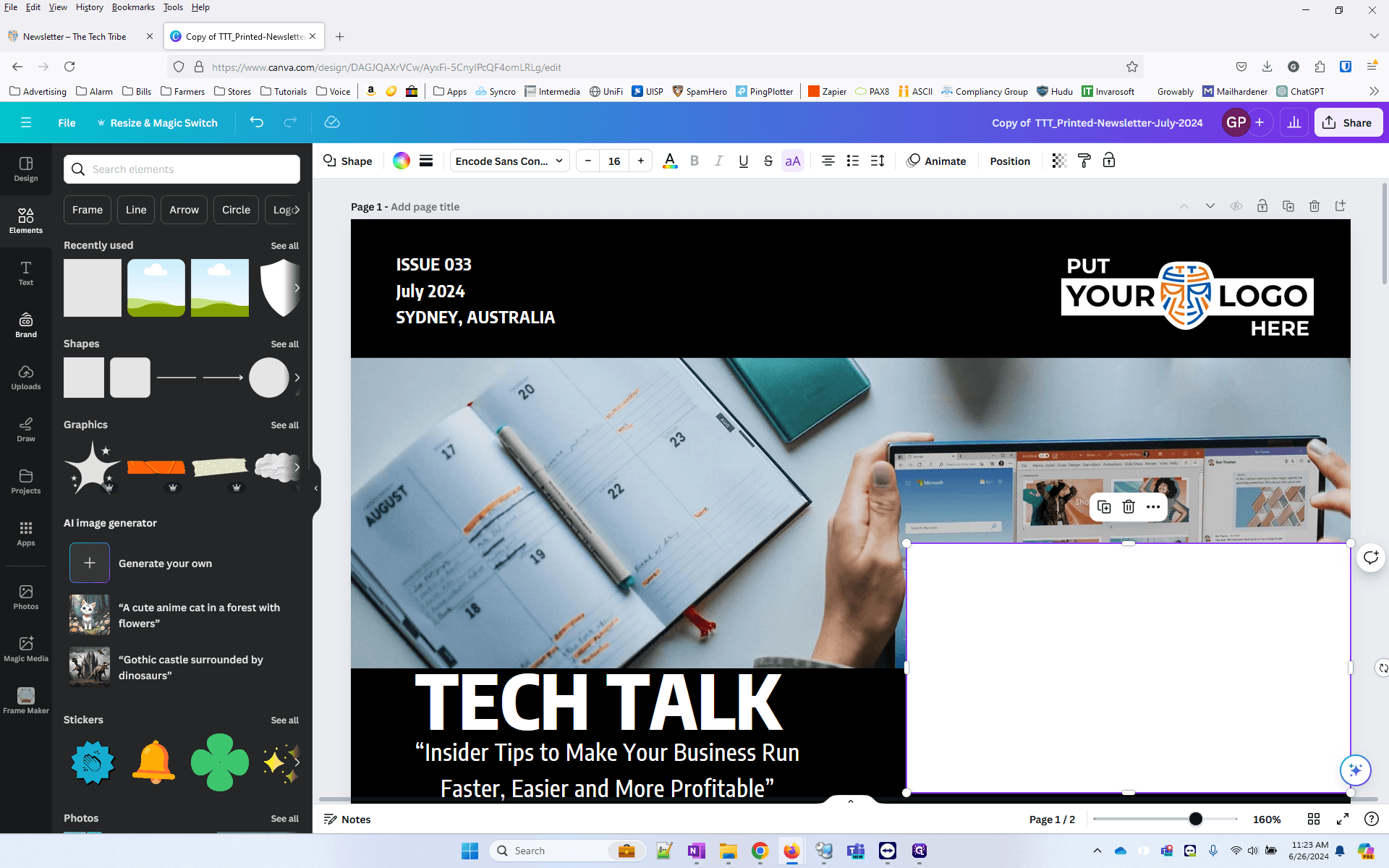
Task: Open line spacing options
Action: [x=878, y=161]
